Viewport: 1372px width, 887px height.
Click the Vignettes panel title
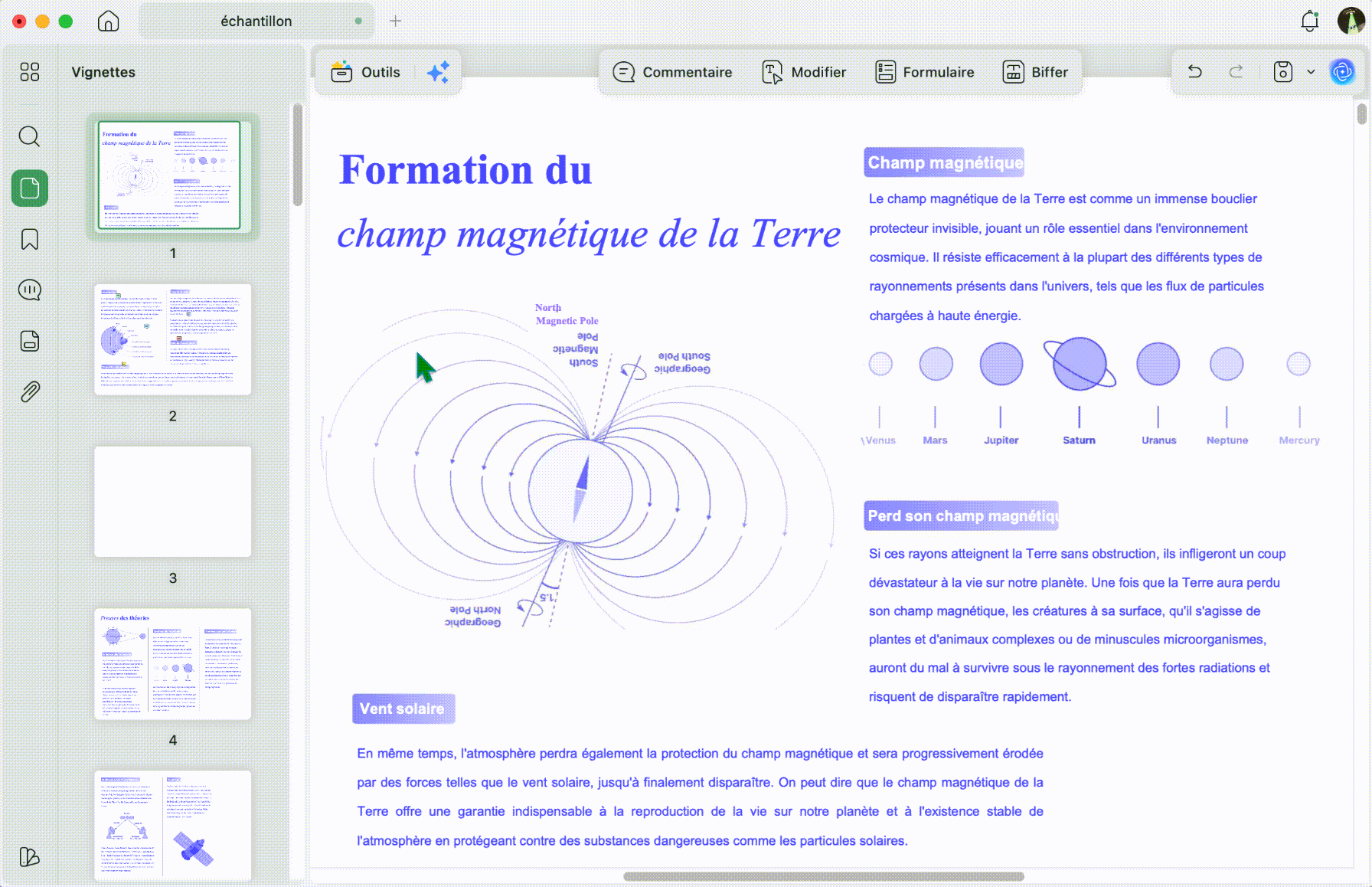tap(103, 72)
